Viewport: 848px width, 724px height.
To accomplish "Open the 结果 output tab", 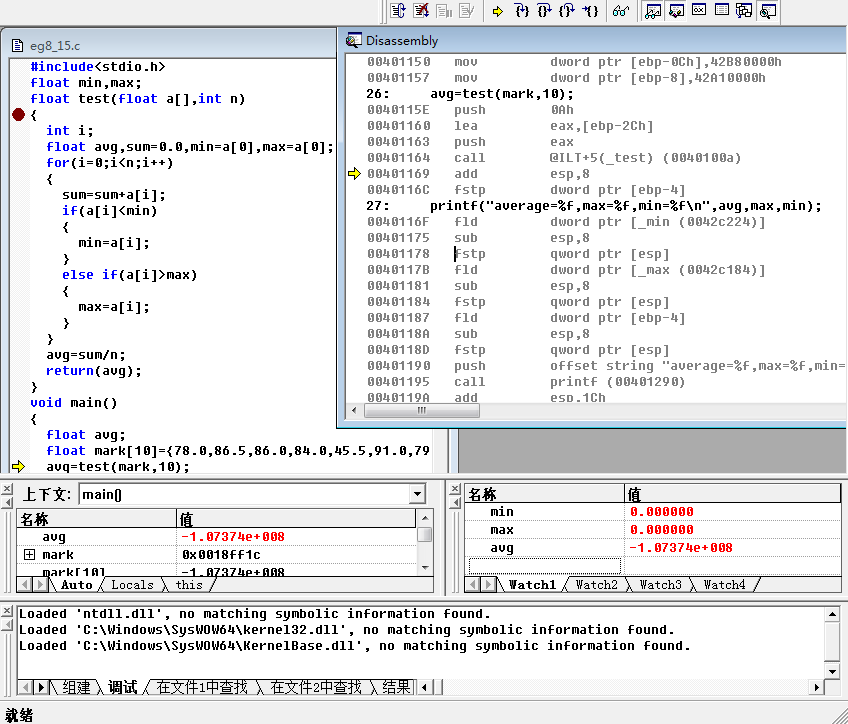I will [x=395, y=687].
